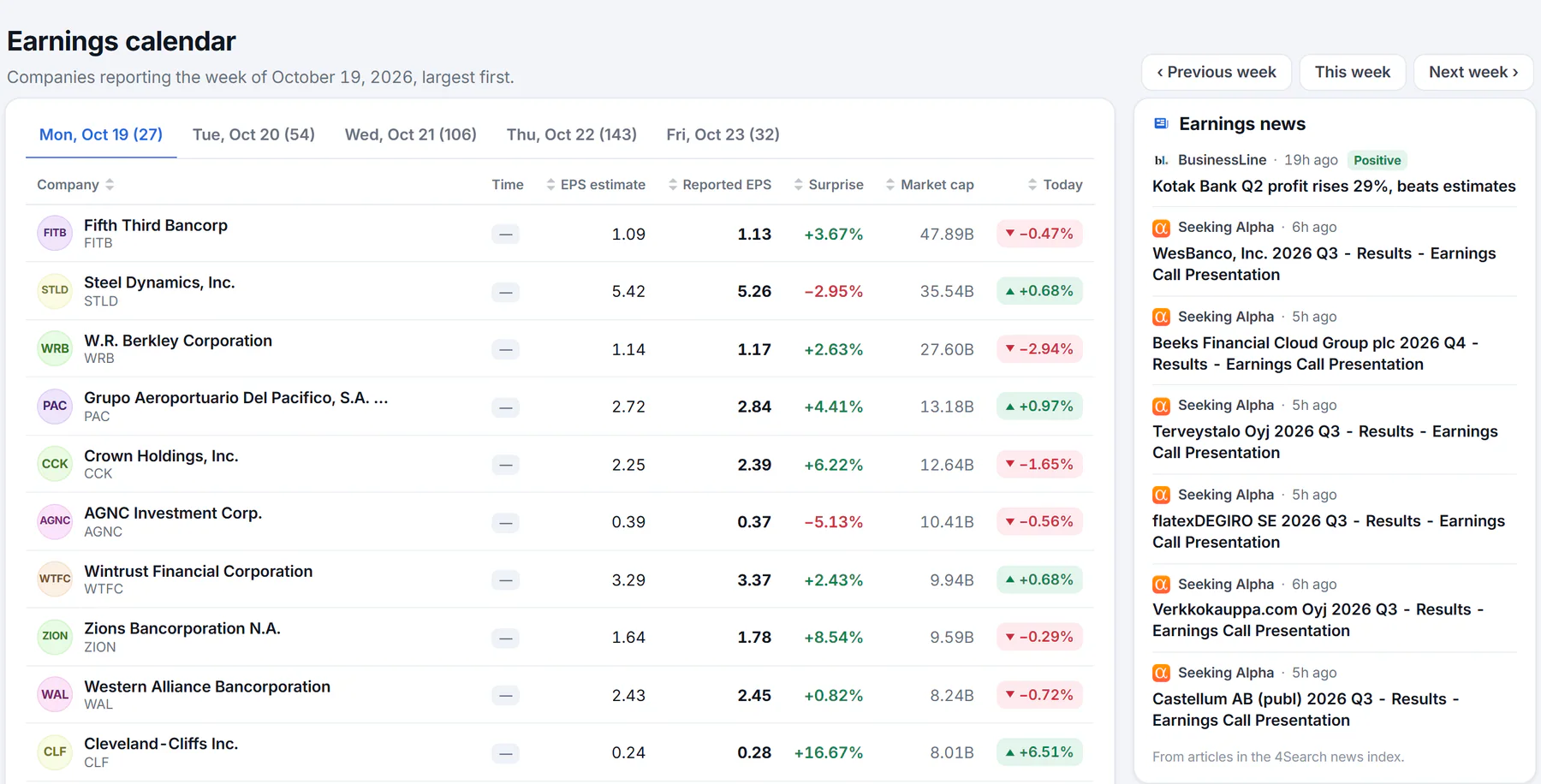The width and height of the screenshot is (1541, 784).
Task: Click the AGNC ticker avatar
Action: click(55, 520)
